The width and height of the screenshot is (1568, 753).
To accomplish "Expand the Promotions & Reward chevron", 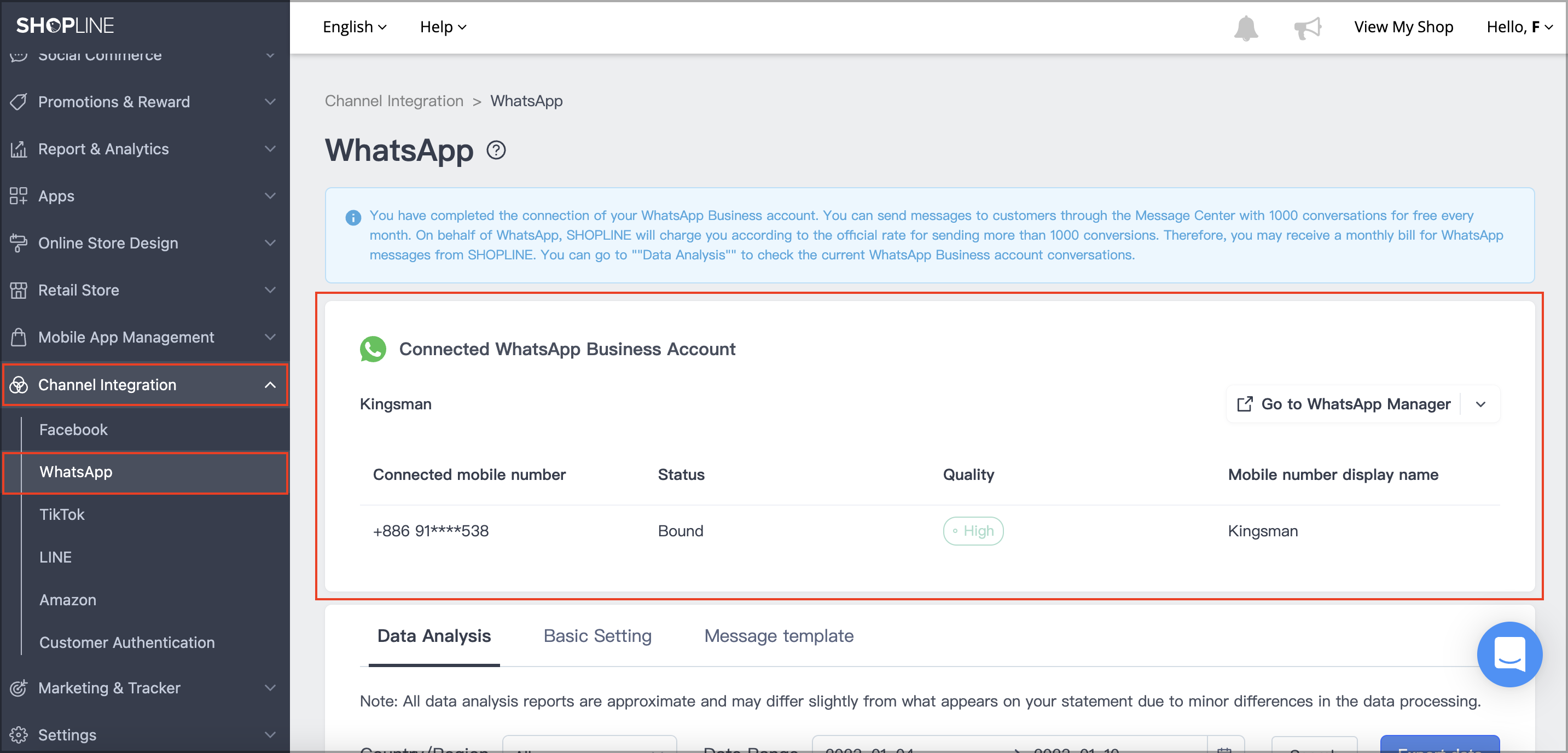I will (x=270, y=102).
